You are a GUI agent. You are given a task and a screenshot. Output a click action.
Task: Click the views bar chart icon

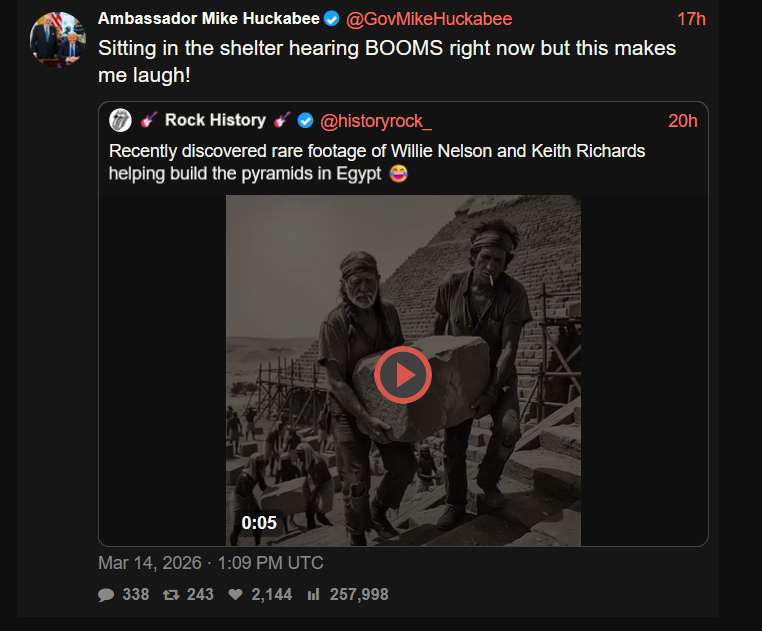pos(313,594)
